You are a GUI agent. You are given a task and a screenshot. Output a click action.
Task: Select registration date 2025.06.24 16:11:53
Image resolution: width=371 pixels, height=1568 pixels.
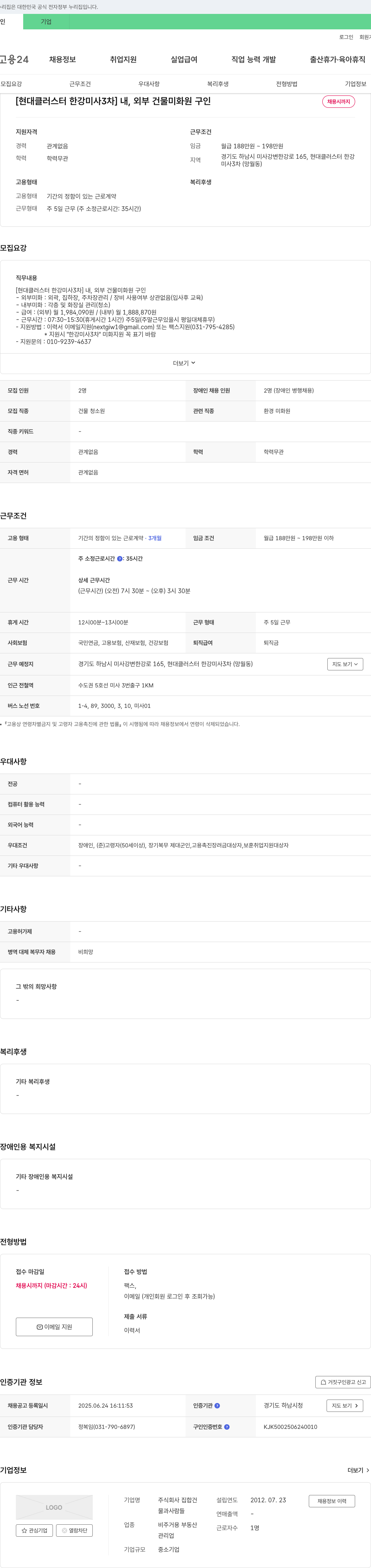tap(106, 1405)
